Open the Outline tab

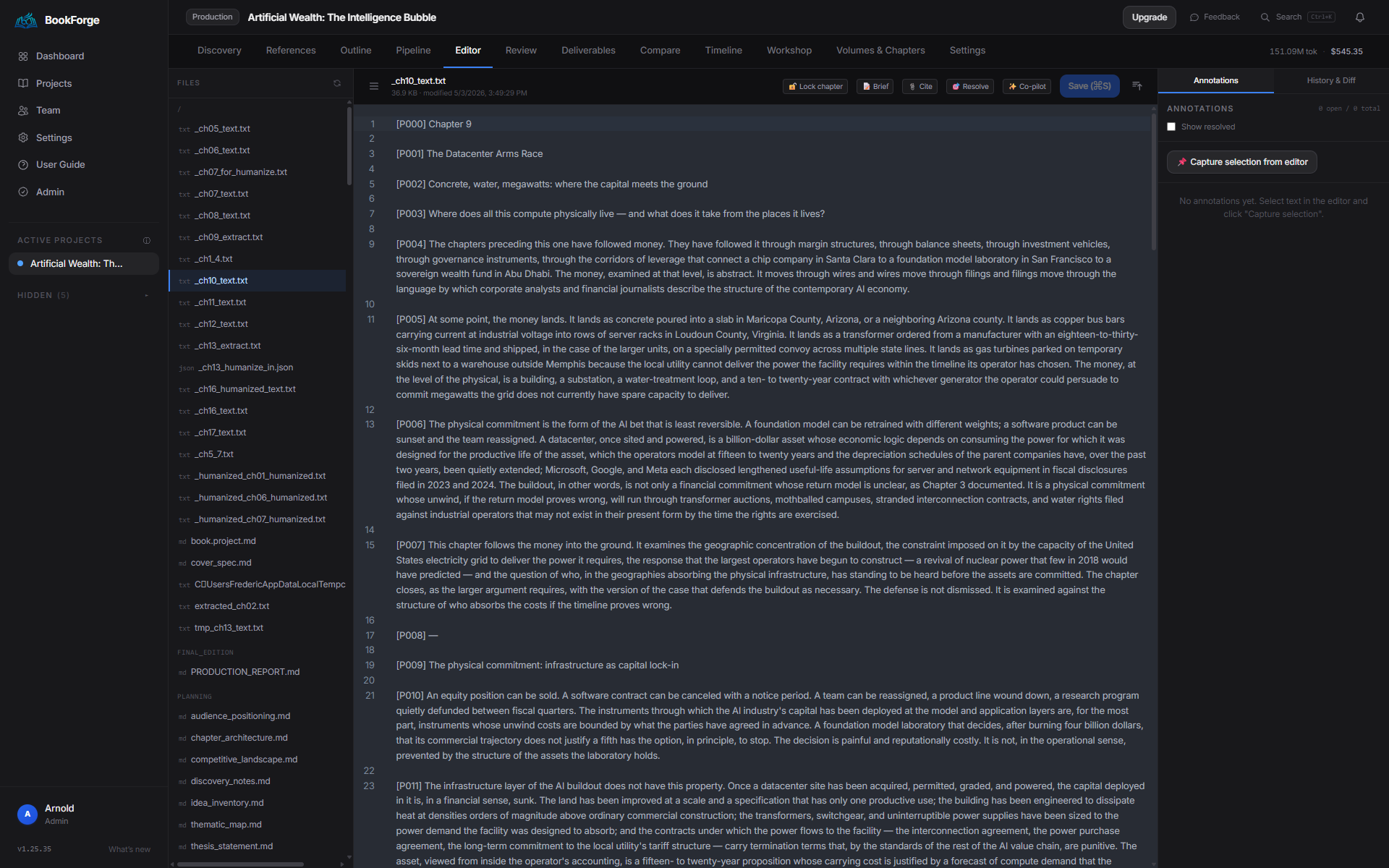(x=356, y=51)
